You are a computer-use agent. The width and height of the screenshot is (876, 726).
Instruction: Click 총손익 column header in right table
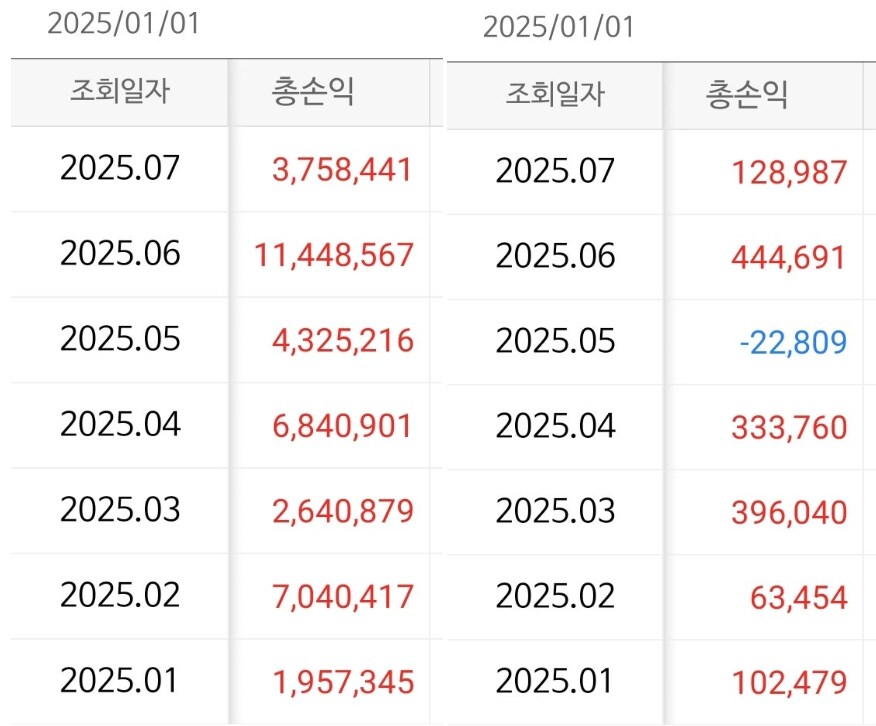[747, 95]
